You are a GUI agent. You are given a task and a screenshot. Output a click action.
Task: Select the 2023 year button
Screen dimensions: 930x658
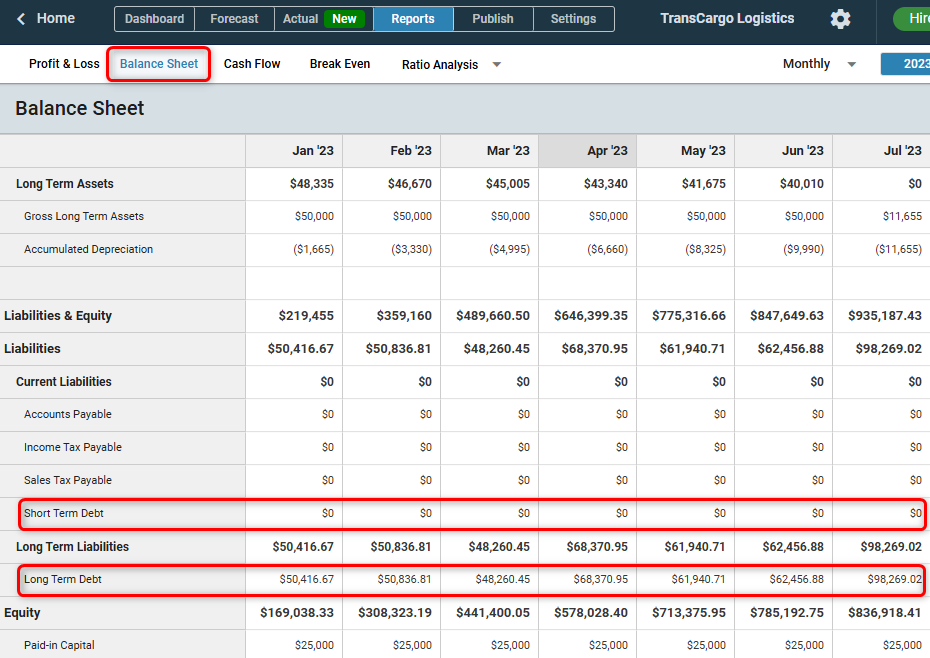(906, 64)
